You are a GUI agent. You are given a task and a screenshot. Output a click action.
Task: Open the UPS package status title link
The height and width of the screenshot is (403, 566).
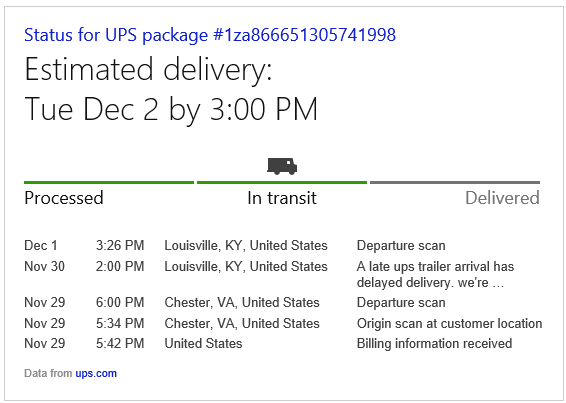coord(210,35)
